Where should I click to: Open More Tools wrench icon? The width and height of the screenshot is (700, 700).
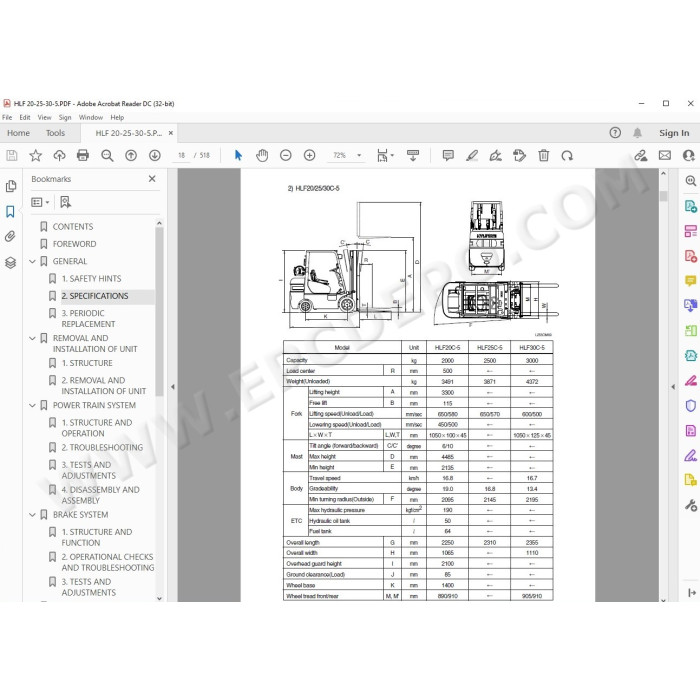[690, 505]
